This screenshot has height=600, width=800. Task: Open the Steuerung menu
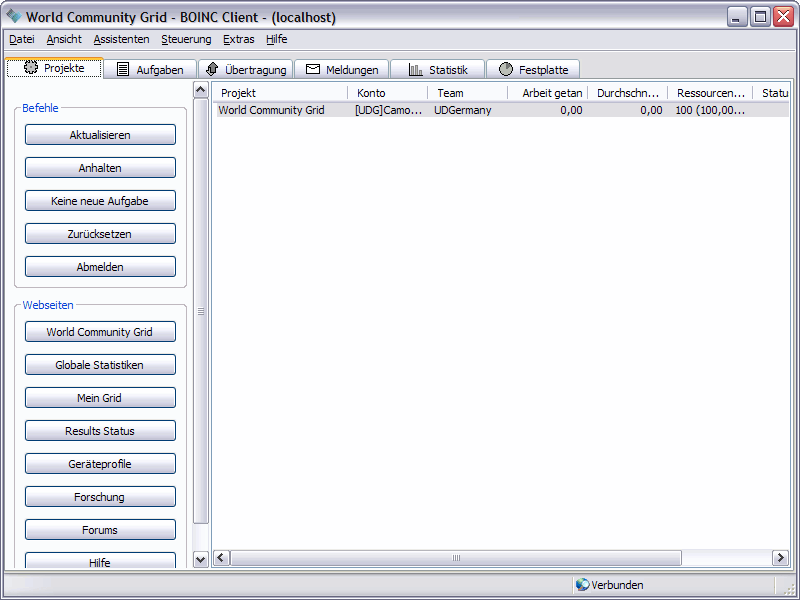tap(186, 39)
